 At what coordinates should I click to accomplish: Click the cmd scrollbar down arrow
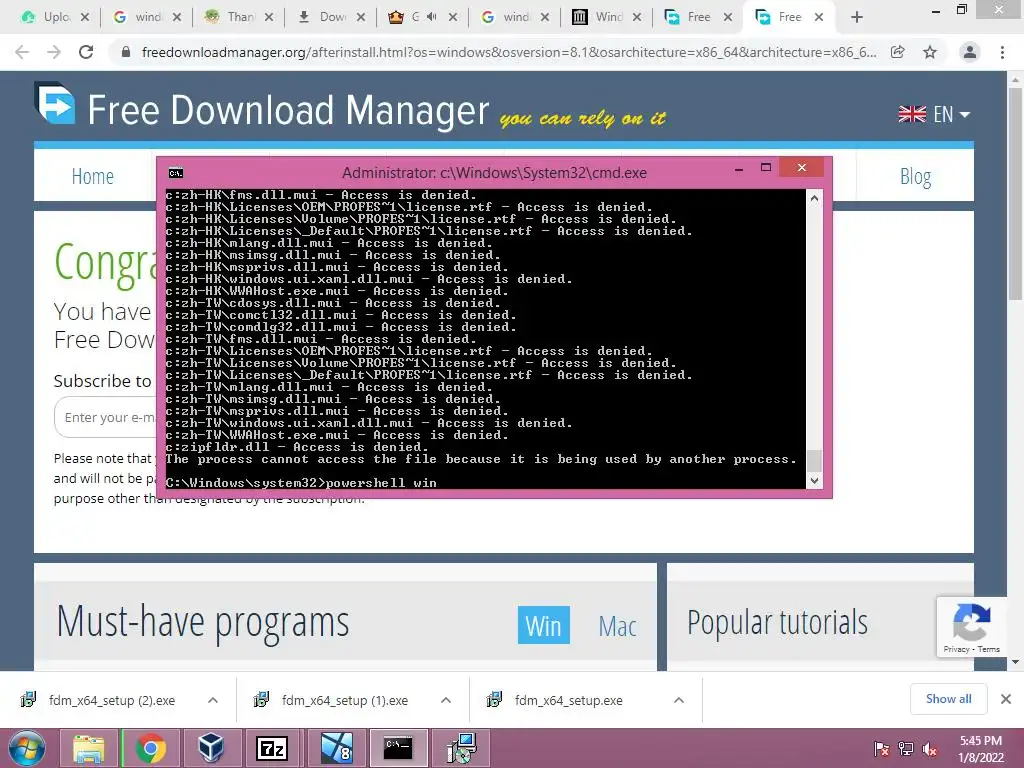(814, 481)
